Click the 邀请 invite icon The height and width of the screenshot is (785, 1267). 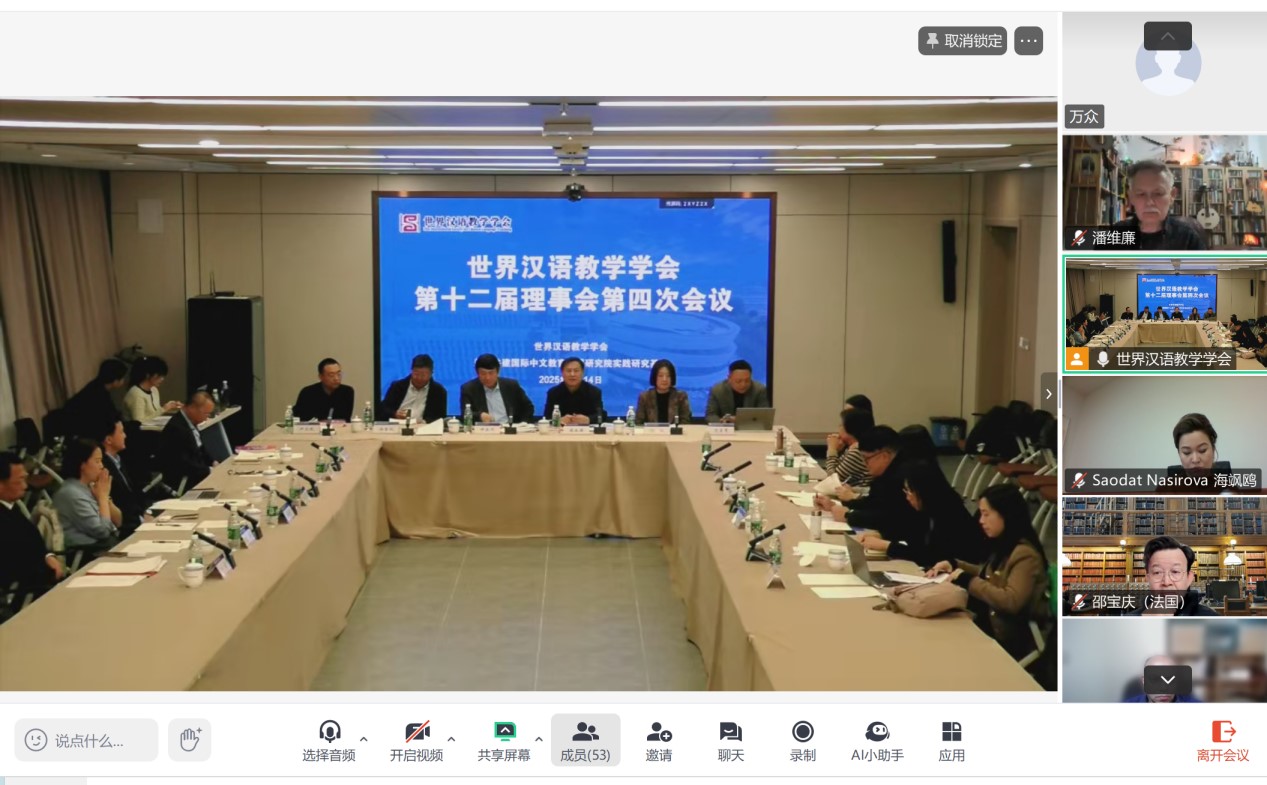pyautogui.click(x=658, y=741)
